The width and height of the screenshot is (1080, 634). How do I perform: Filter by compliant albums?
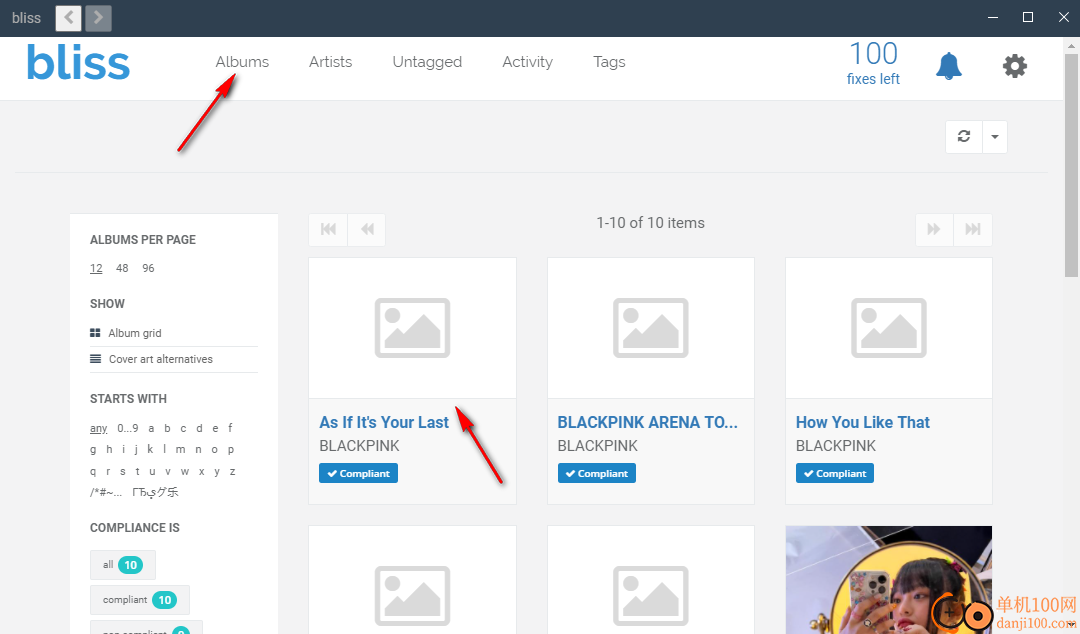coord(140,600)
